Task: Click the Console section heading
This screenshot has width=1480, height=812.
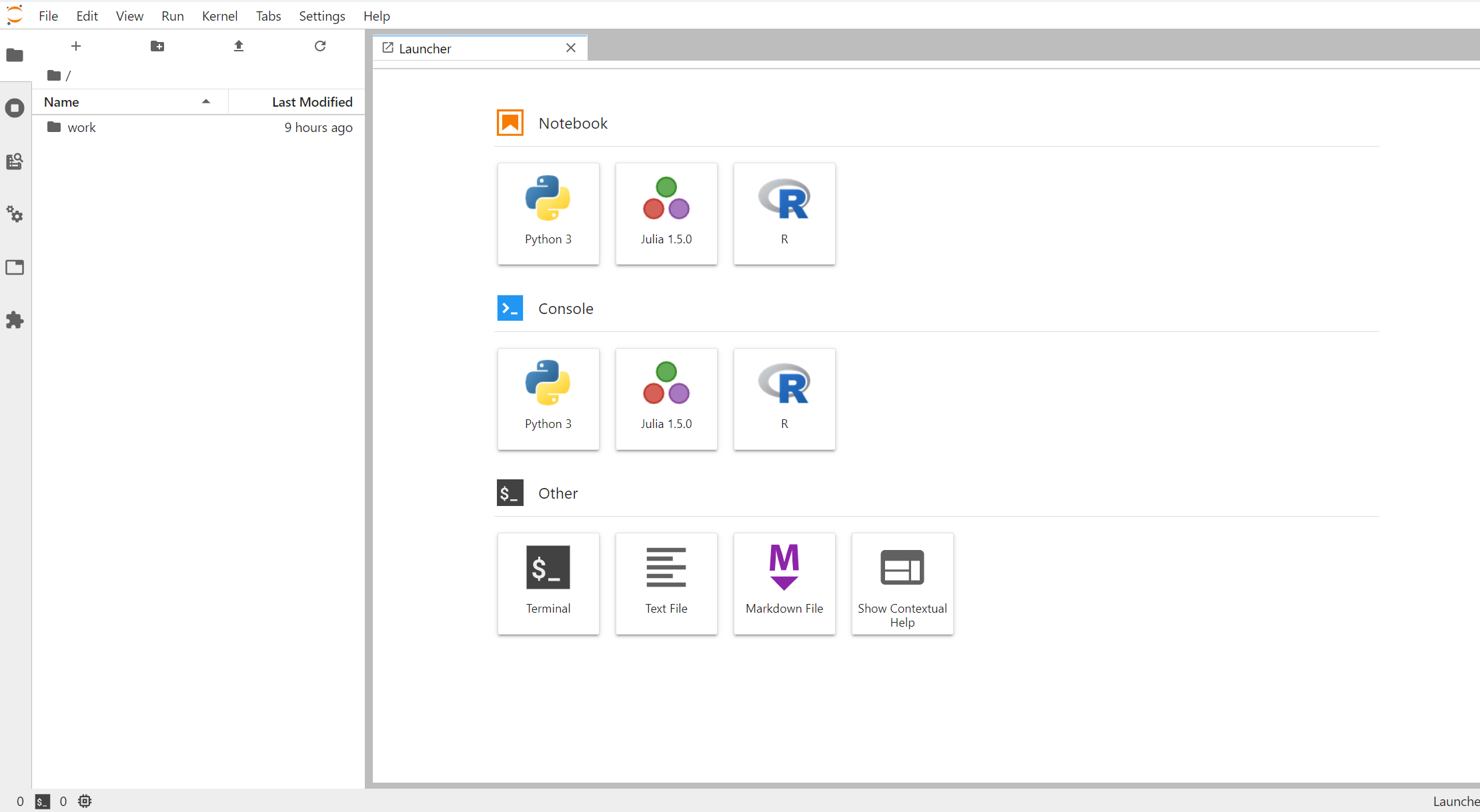Action: pyautogui.click(x=566, y=309)
